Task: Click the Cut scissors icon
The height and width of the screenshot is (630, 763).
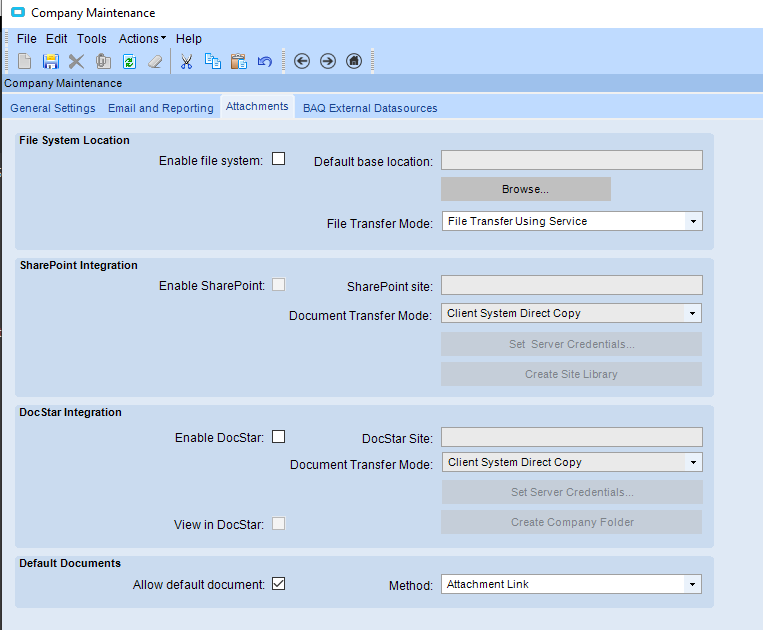Action: (x=186, y=61)
